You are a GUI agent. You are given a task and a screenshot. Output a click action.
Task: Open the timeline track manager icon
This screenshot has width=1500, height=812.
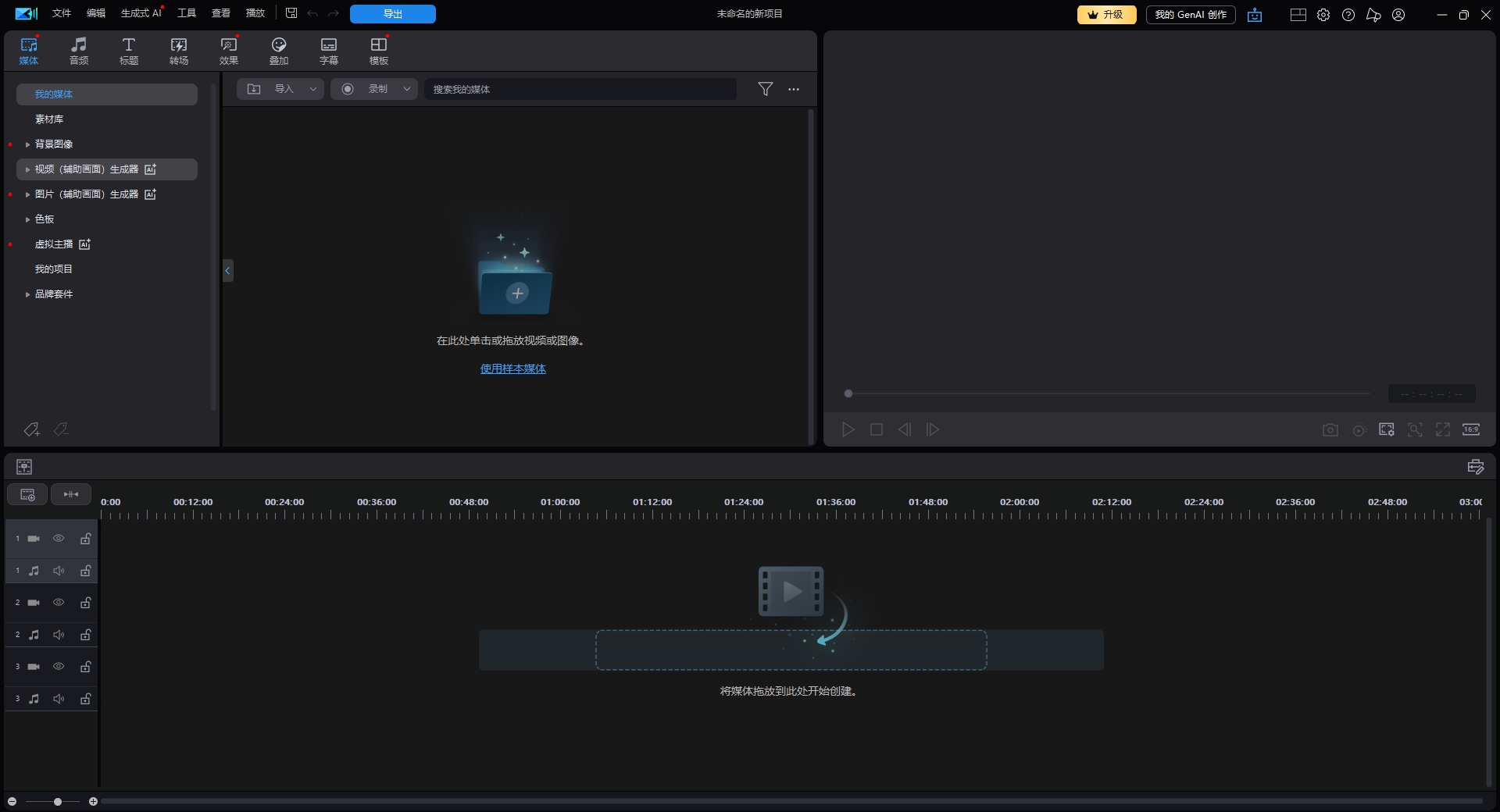[x=28, y=495]
